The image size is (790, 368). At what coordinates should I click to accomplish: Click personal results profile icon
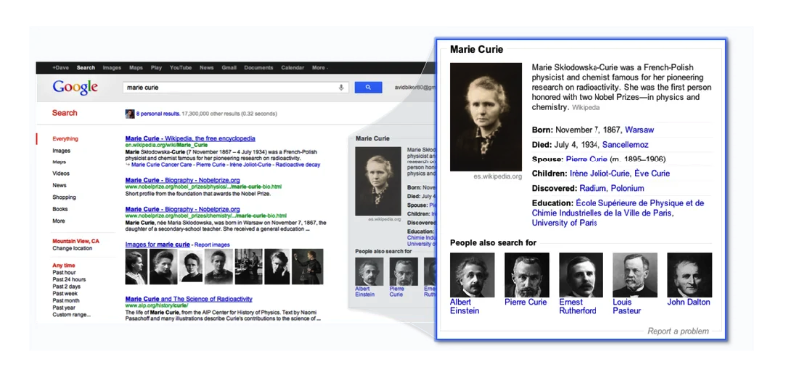[130, 114]
